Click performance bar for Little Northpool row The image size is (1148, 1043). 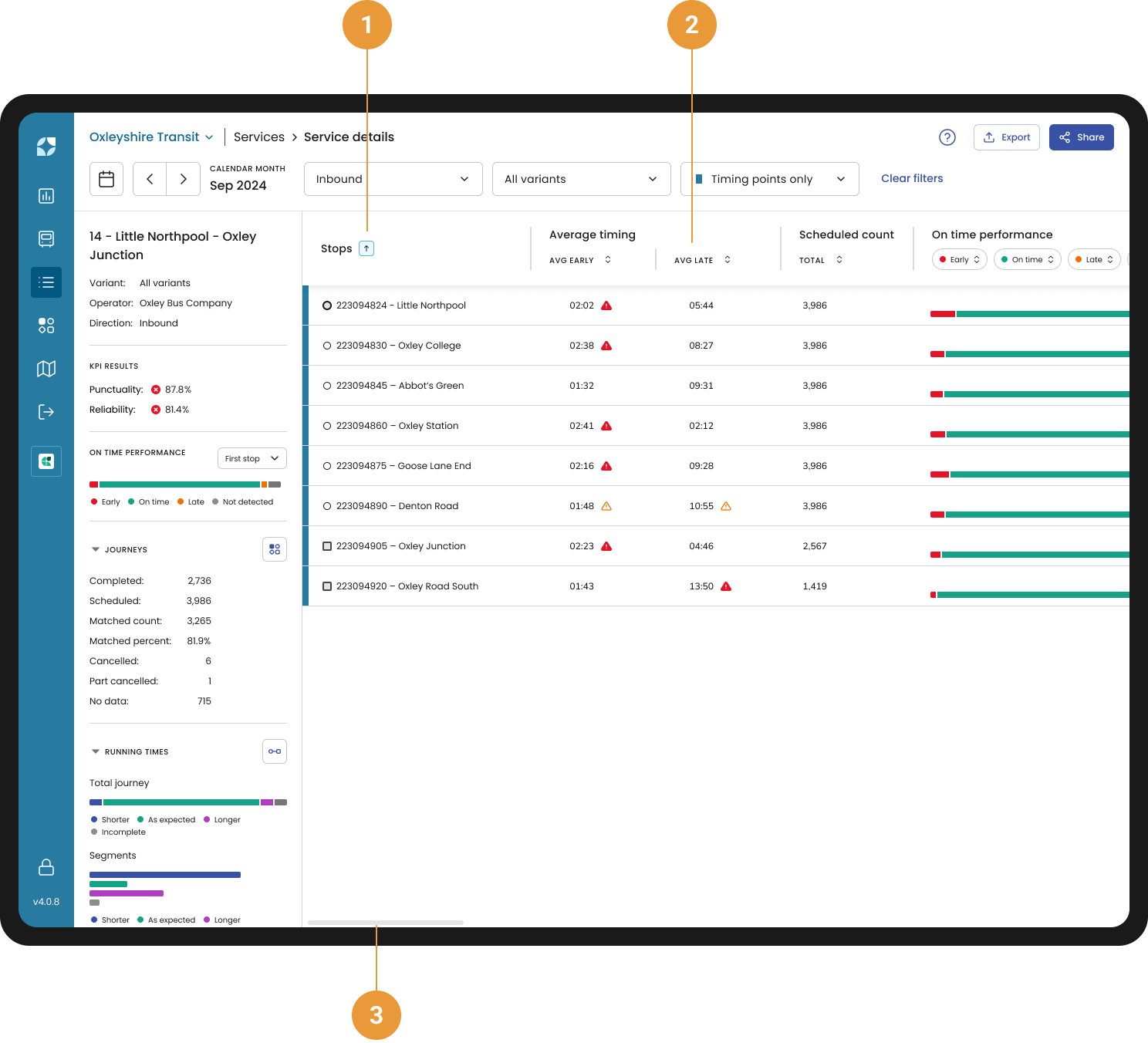pyautogui.click(x=1030, y=314)
